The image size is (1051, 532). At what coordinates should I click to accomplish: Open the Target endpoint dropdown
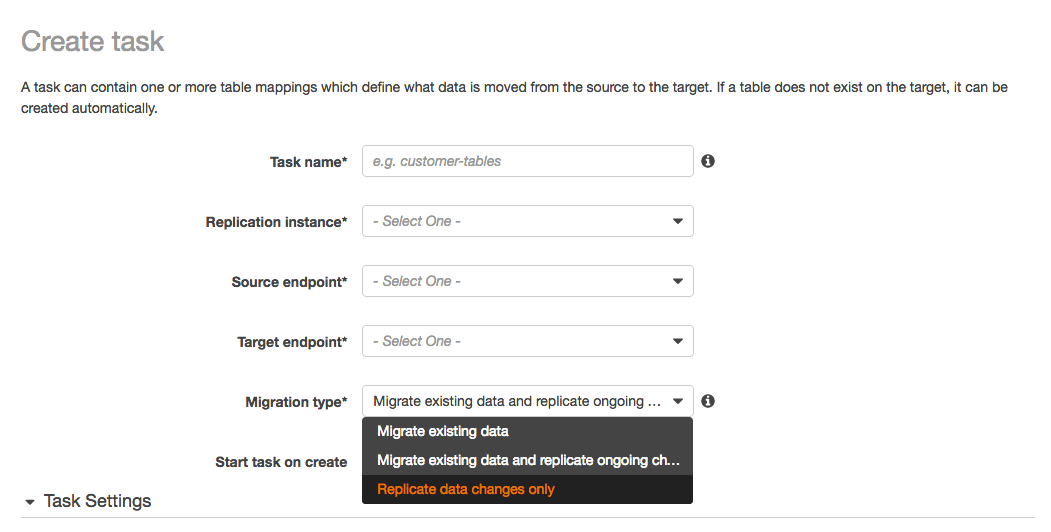click(528, 341)
